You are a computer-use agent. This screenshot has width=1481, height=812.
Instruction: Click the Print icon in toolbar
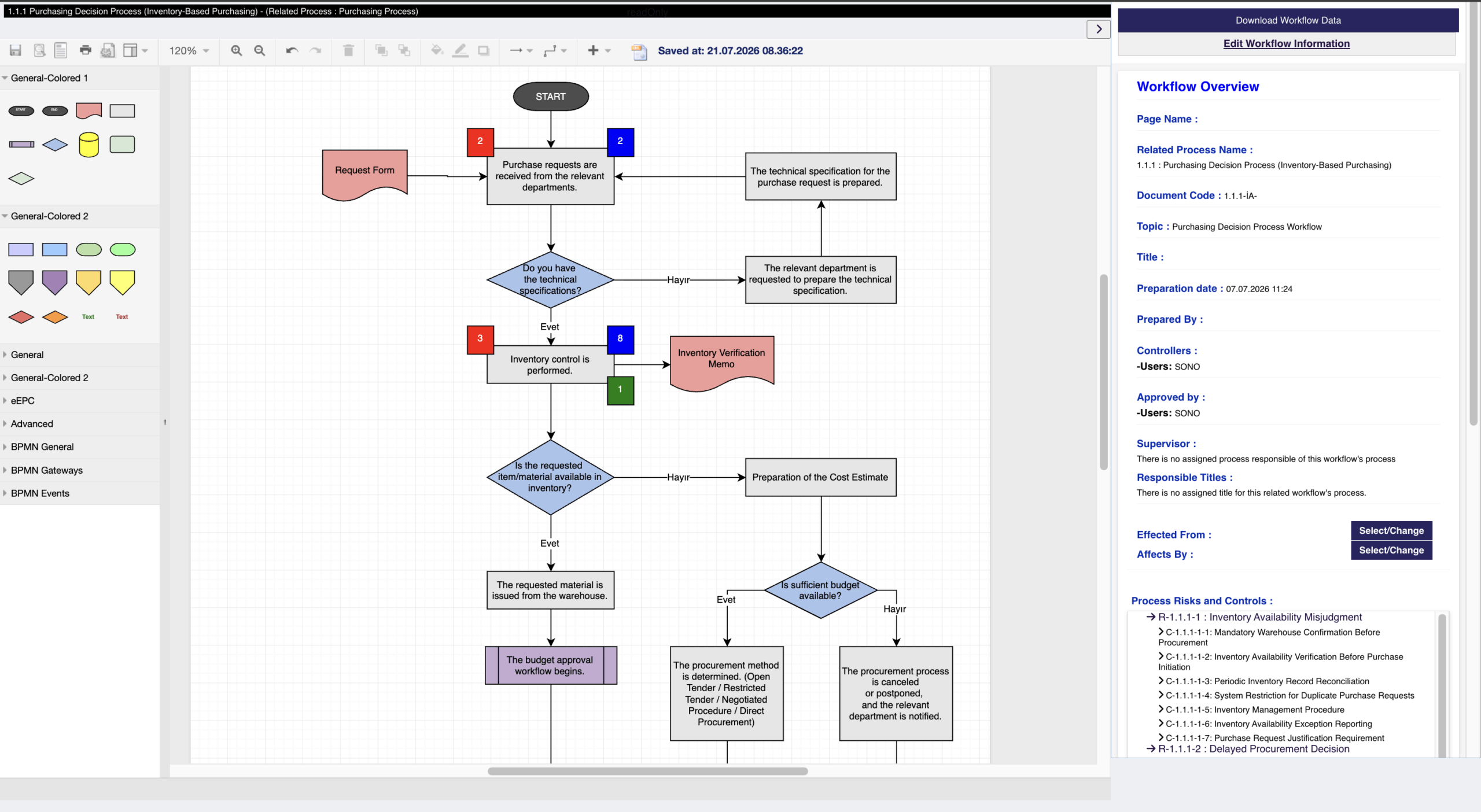click(86, 50)
